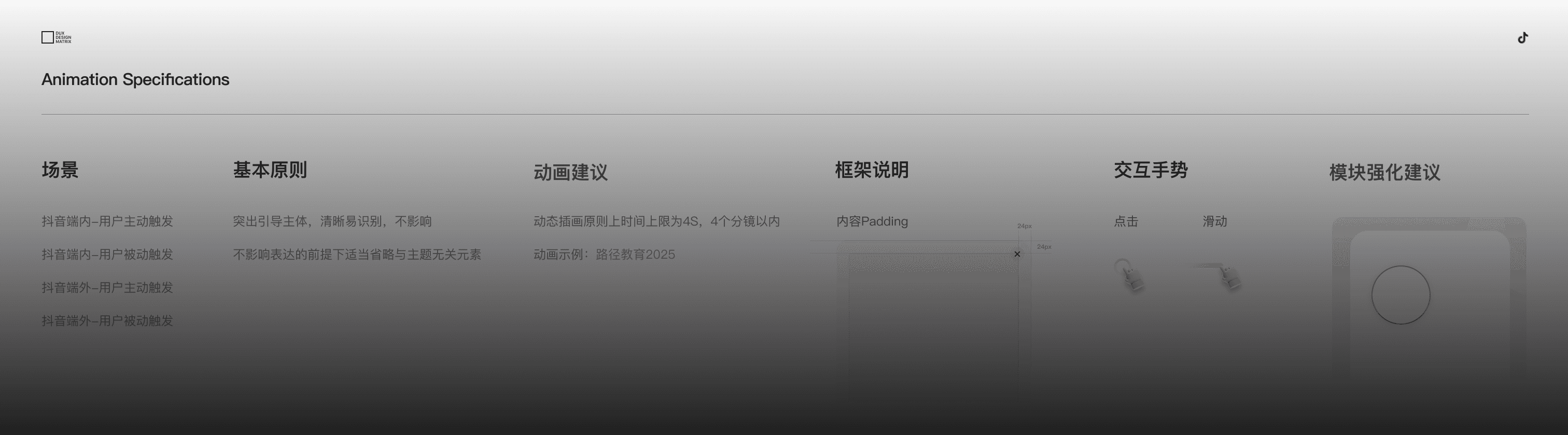Select the 模块强化建议 heading
1568x435 pixels.
click(1385, 172)
